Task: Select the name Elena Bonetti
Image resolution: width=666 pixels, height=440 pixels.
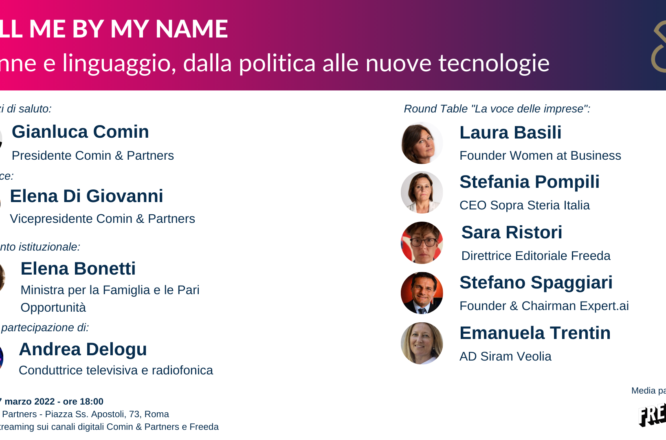Action: [x=78, y=268]
